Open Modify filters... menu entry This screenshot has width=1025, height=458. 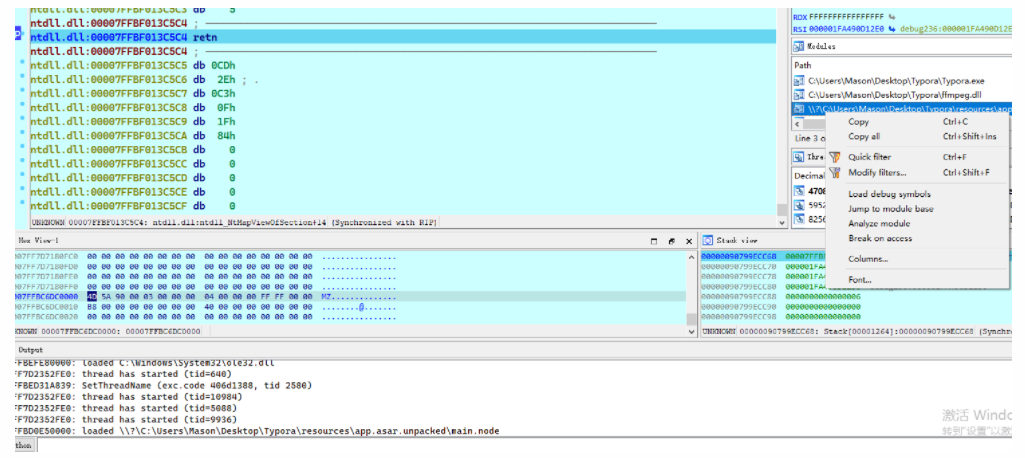pos(877,172)
